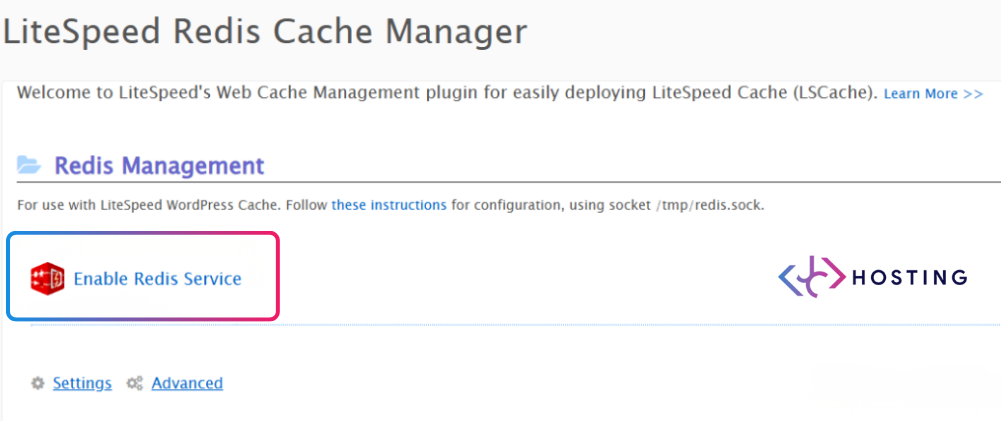Click the horizontal rule under Redis Management
The width and height of the screenshot is (1001, 421).
[600, 183]
